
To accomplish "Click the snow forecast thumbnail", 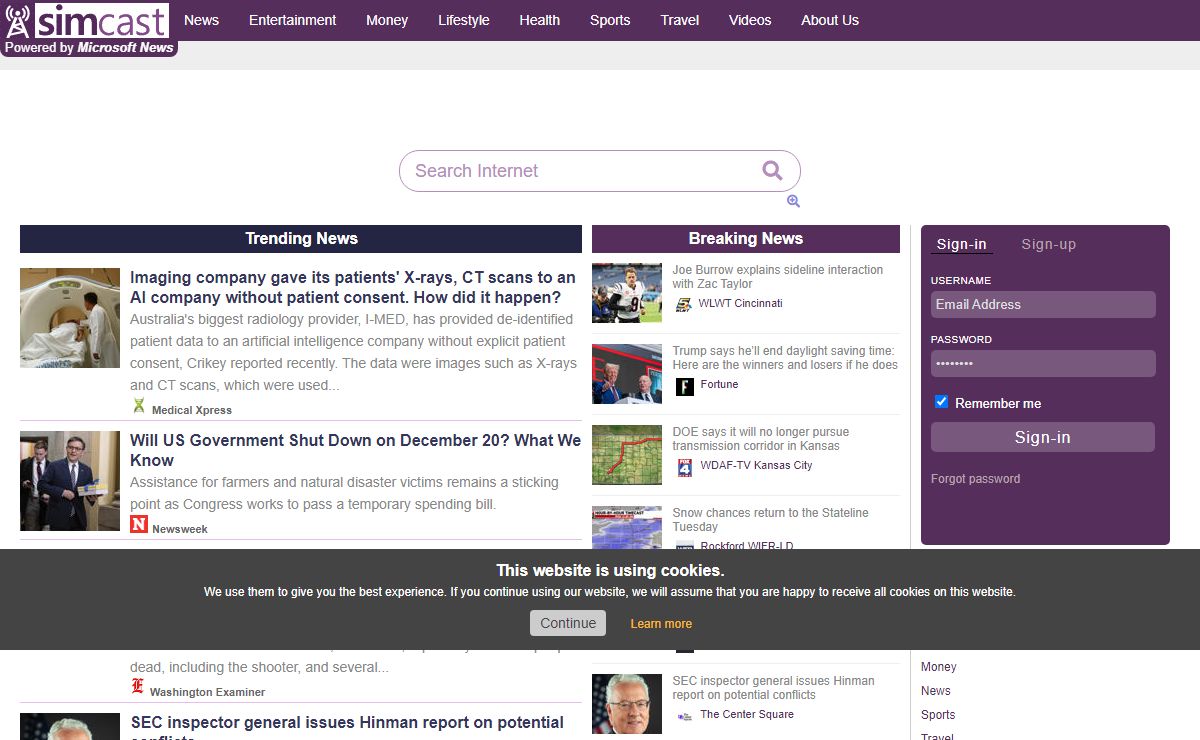I will pyautogui.click(x=627, y=528).
